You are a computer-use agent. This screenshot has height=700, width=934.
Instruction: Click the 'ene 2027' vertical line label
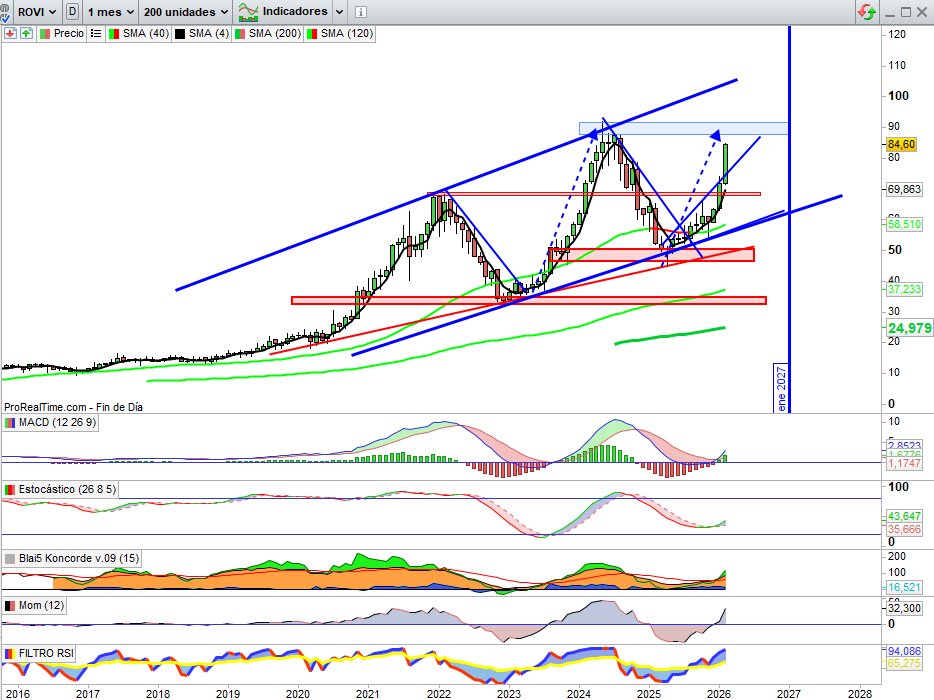pos(781,388)
